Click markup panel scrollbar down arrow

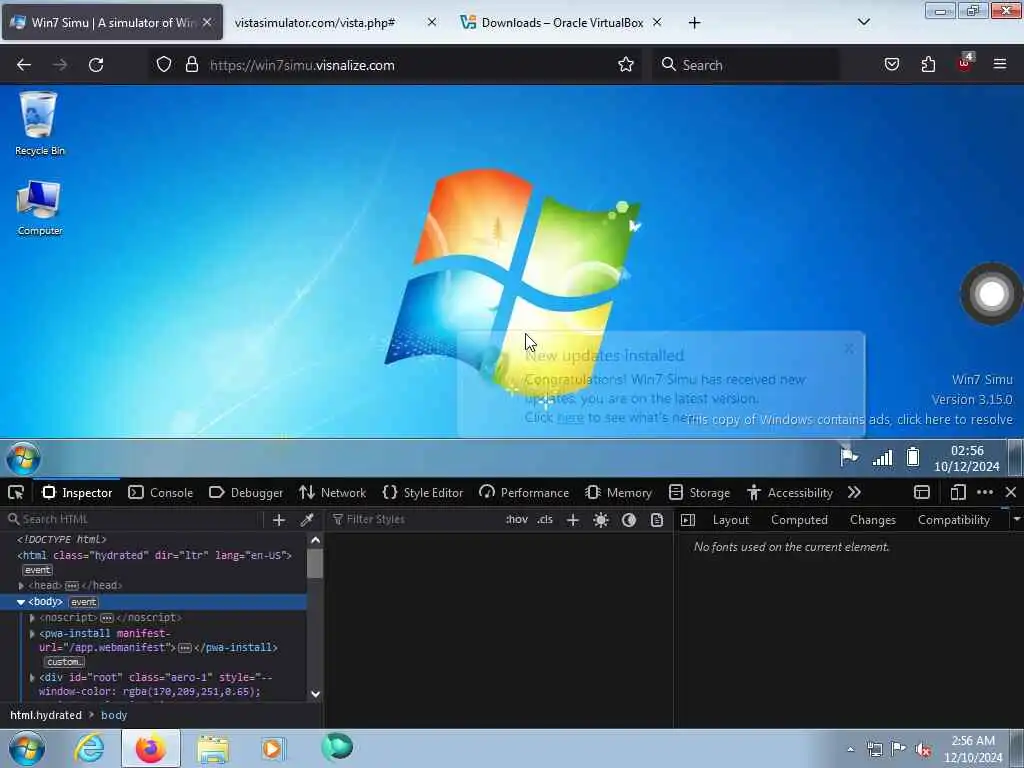tap(315, 694)
